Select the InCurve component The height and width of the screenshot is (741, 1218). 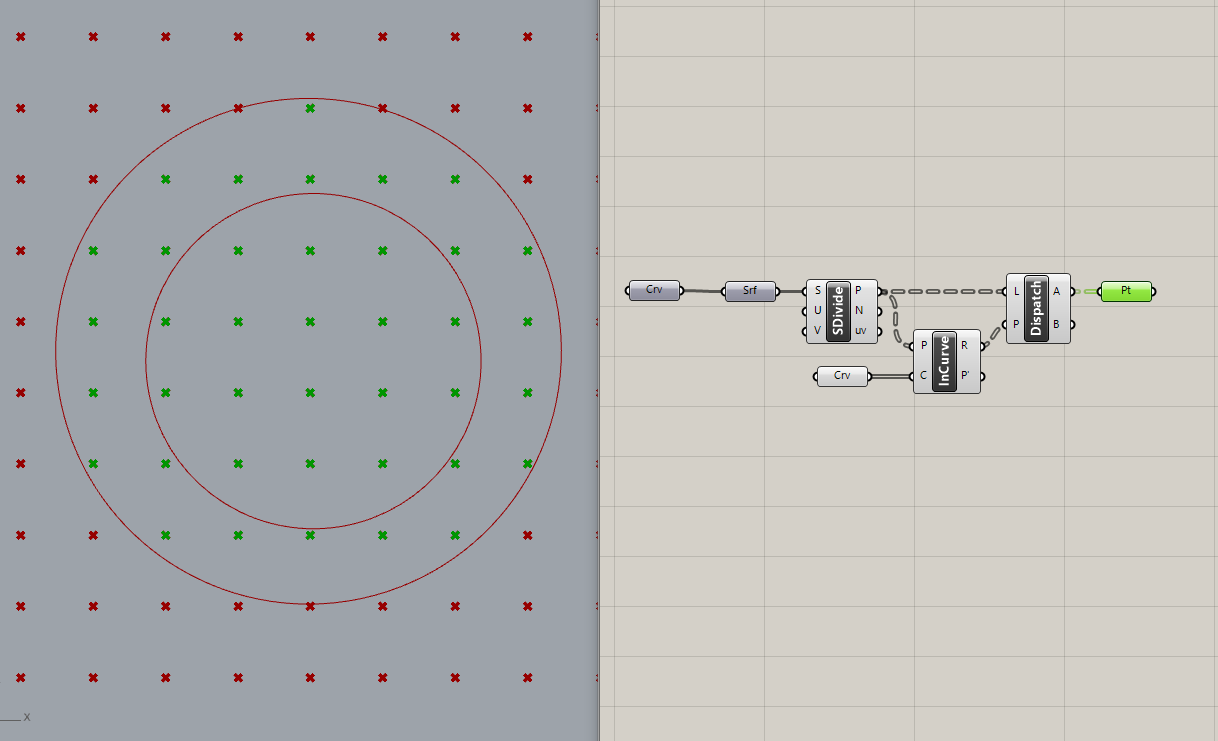point(945,361)
